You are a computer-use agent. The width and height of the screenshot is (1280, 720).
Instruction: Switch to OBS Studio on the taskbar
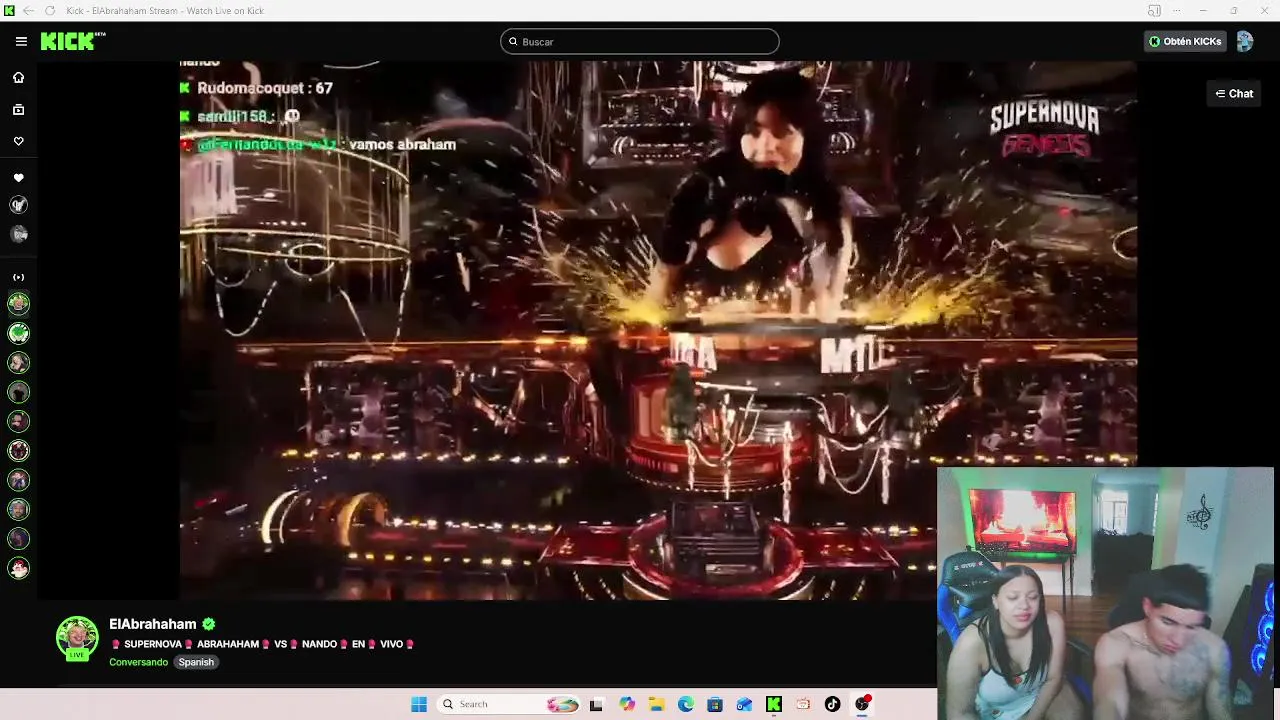tap(862, 704)
